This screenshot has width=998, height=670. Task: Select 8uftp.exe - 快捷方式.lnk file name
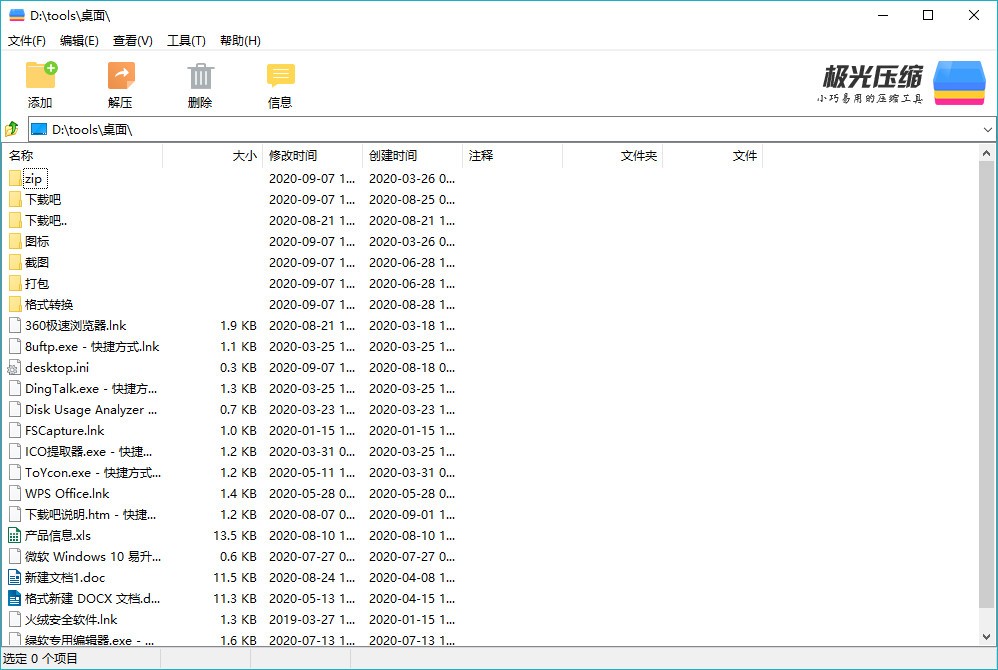(92, 346)
